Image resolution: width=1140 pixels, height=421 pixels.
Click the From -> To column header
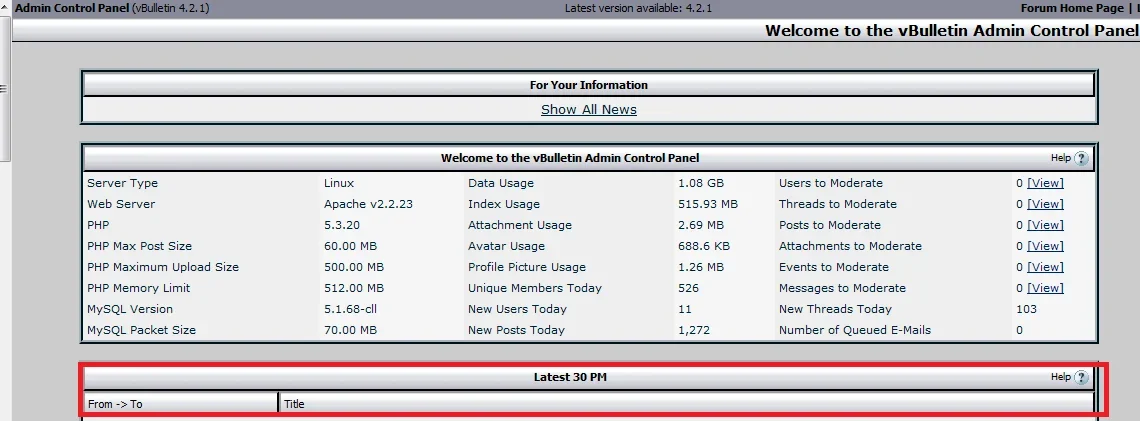[x=180, y=404]
